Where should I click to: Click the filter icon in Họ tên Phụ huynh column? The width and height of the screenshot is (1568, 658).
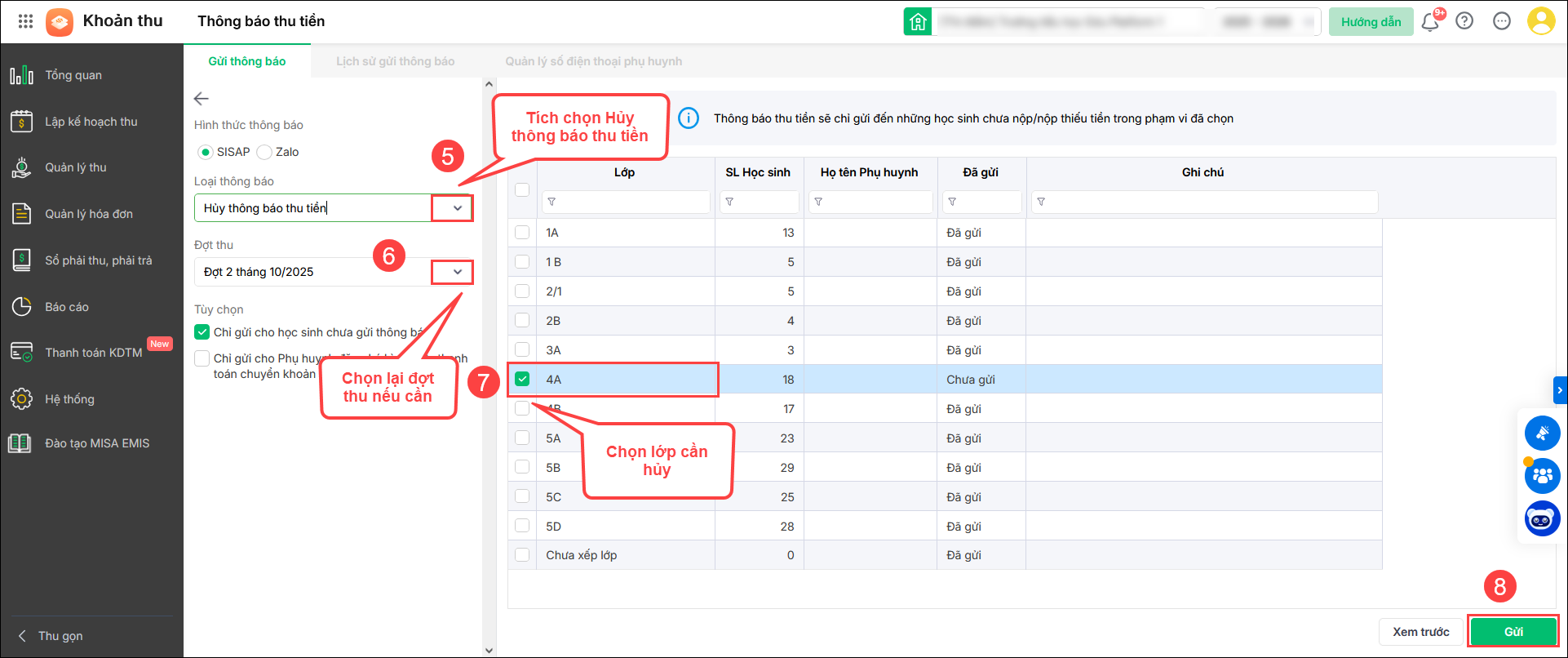818,202
